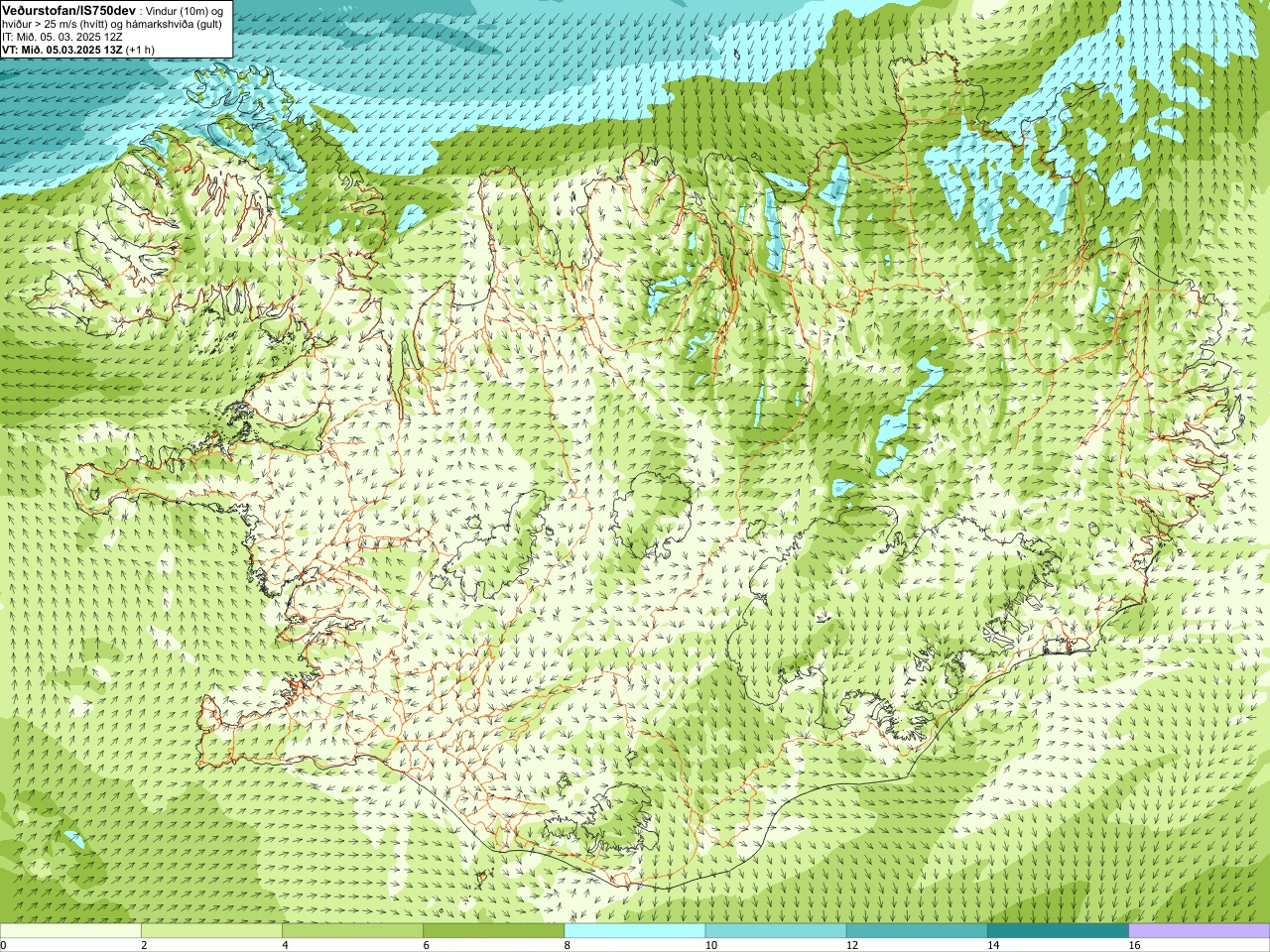This screenshot has width=1270, height=952.
Task: Click the dark teal 14–16 legend color band
Action: pos(1059,931)
